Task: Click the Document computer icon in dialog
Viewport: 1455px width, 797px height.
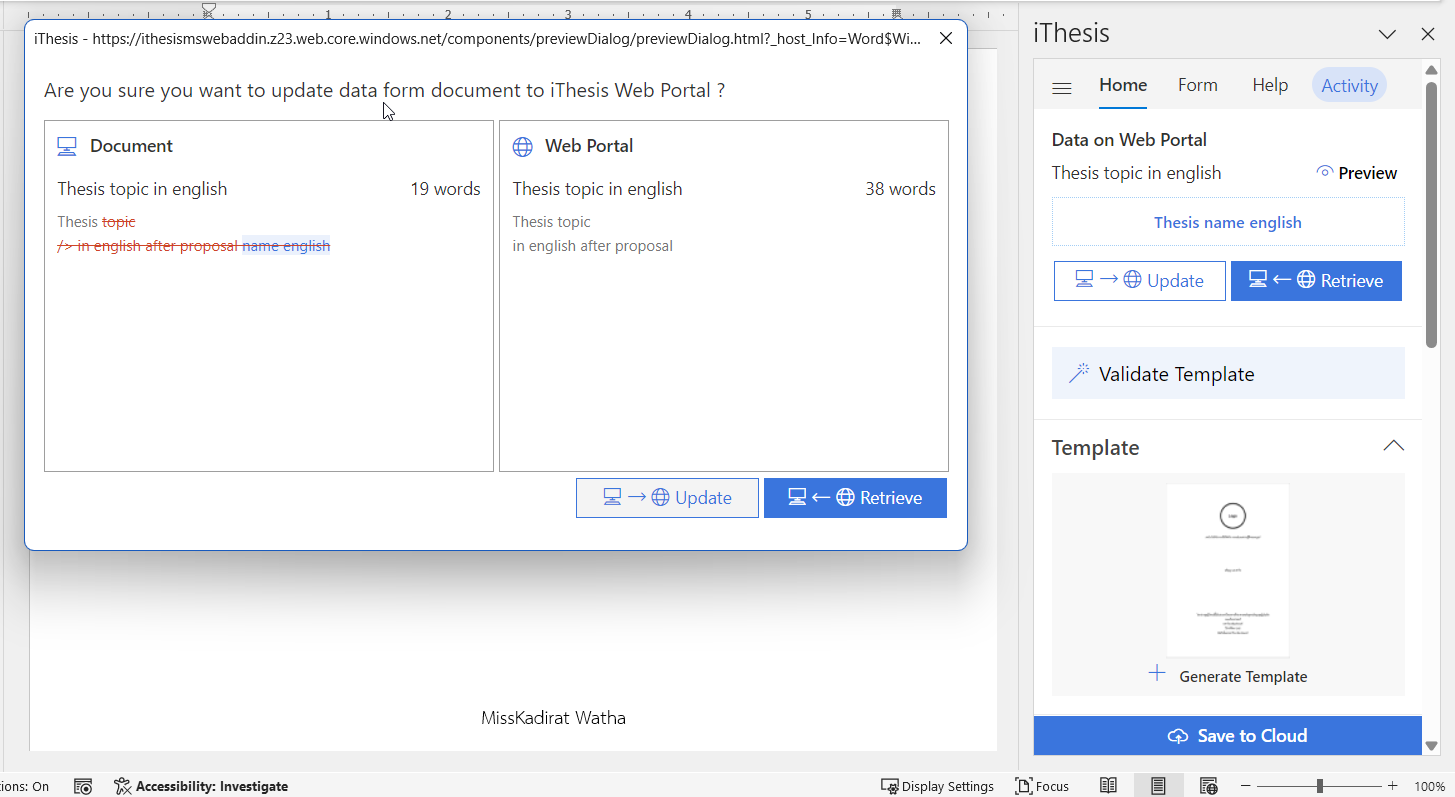Action: pos(67,147)
